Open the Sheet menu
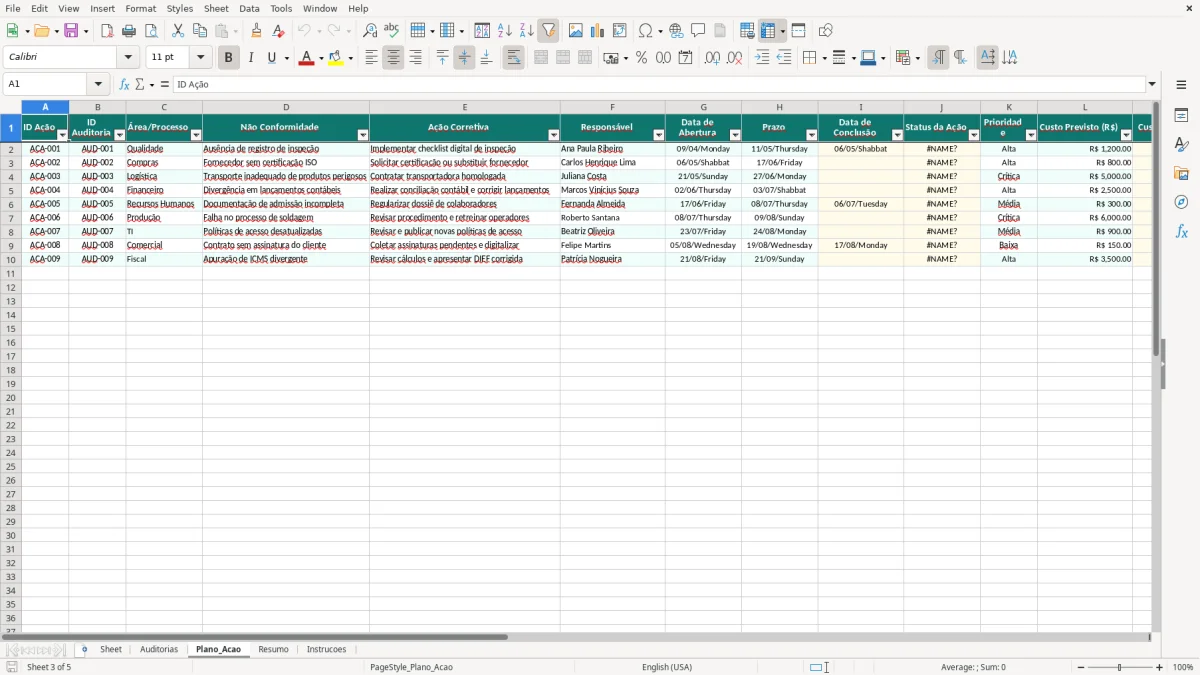Image resolution: width=1200 pixels, height=675 pixels. point(216,8)
